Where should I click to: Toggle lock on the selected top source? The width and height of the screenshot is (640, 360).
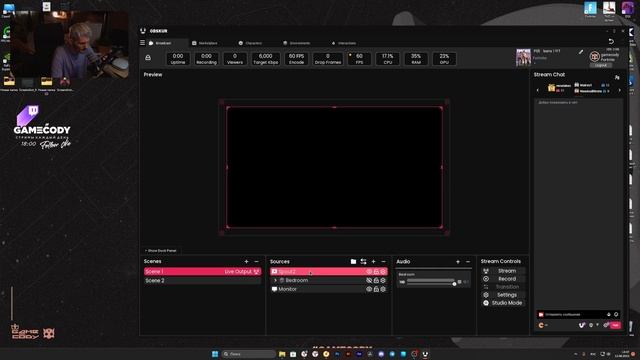click(x=376, y=271)
